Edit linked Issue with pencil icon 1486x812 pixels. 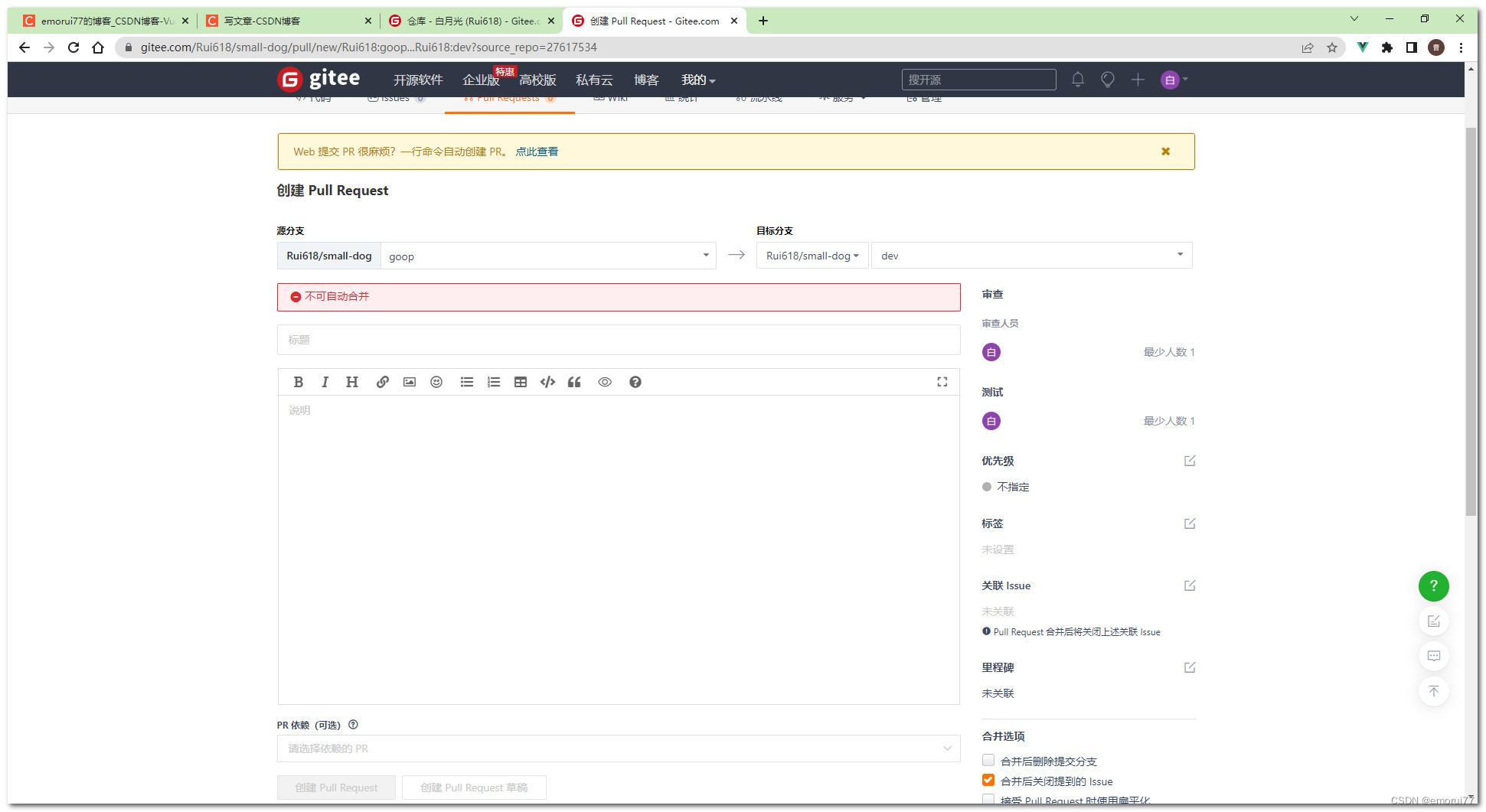[1190, 585]
